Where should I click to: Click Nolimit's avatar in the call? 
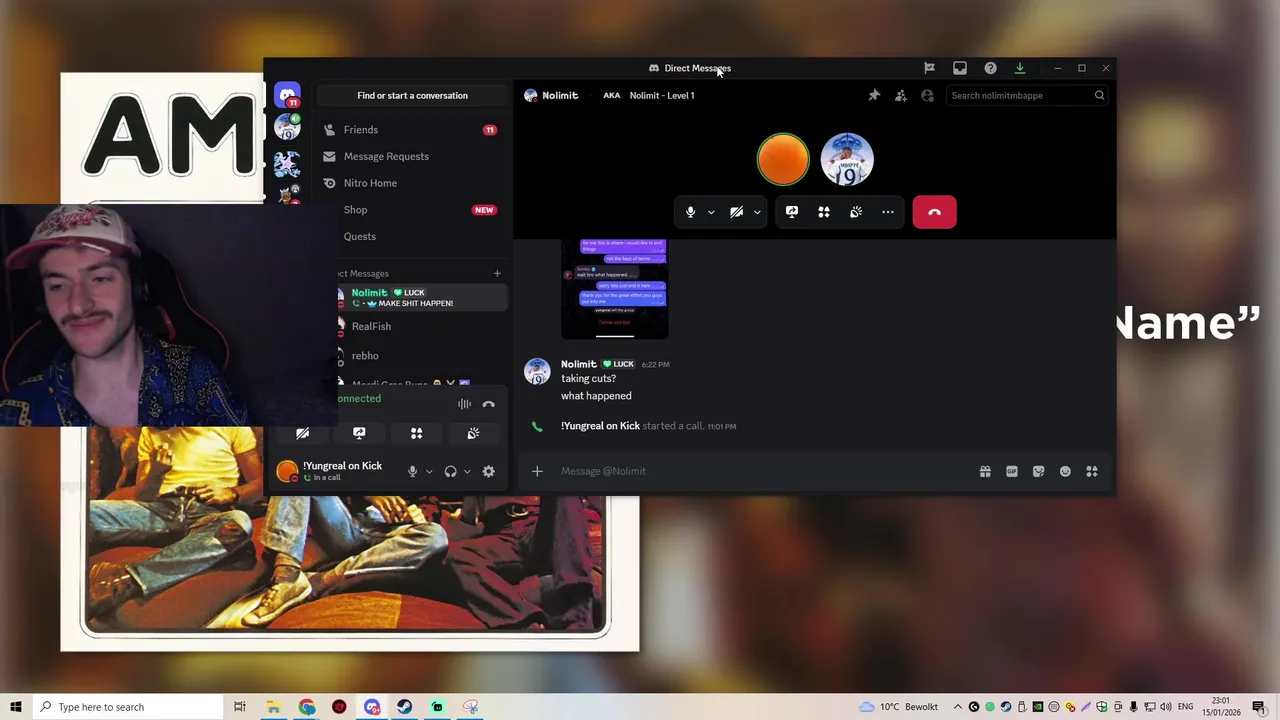[x=847, y=159]
